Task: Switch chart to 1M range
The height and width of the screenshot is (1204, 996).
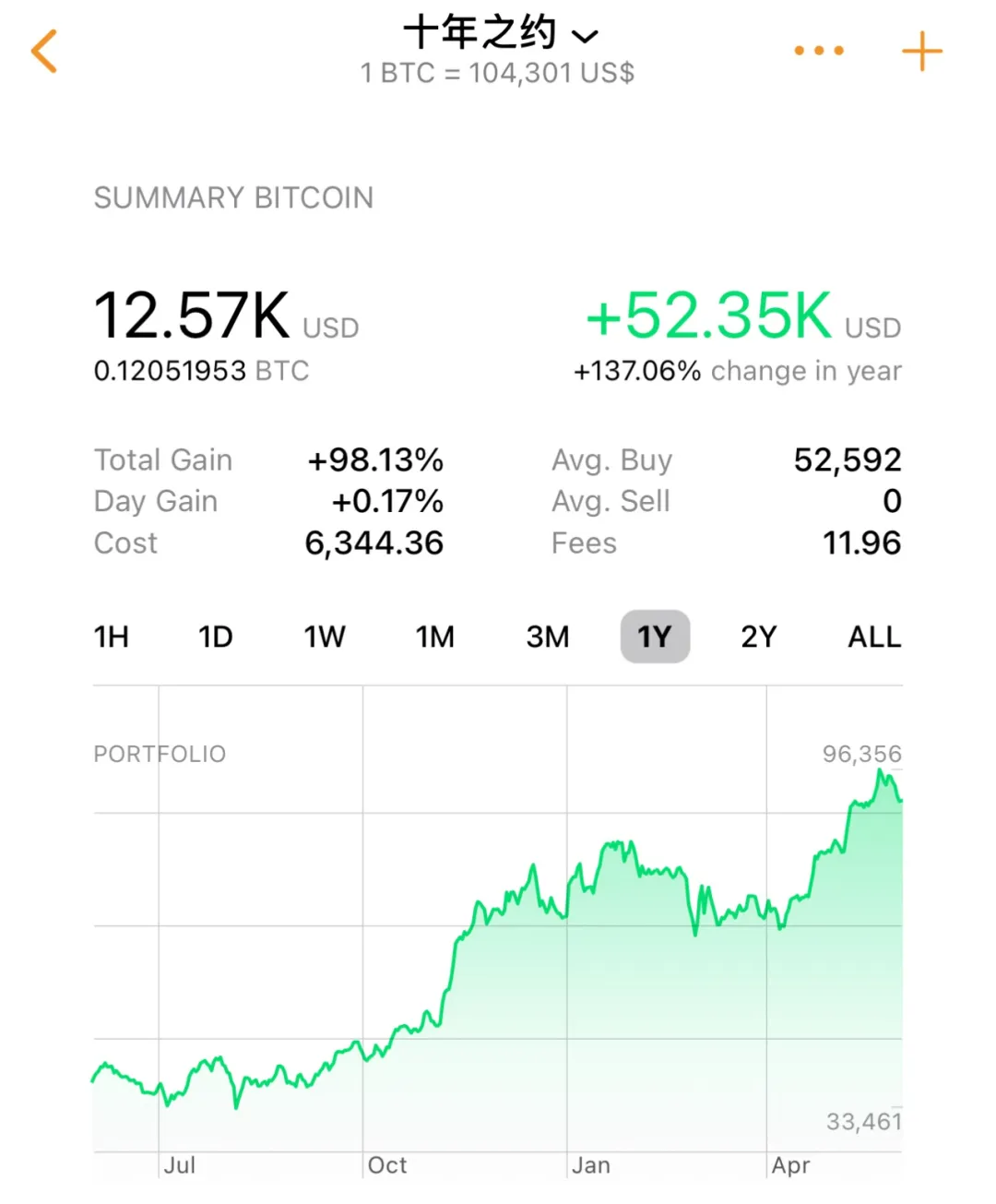Action: (x=434, y=637)
